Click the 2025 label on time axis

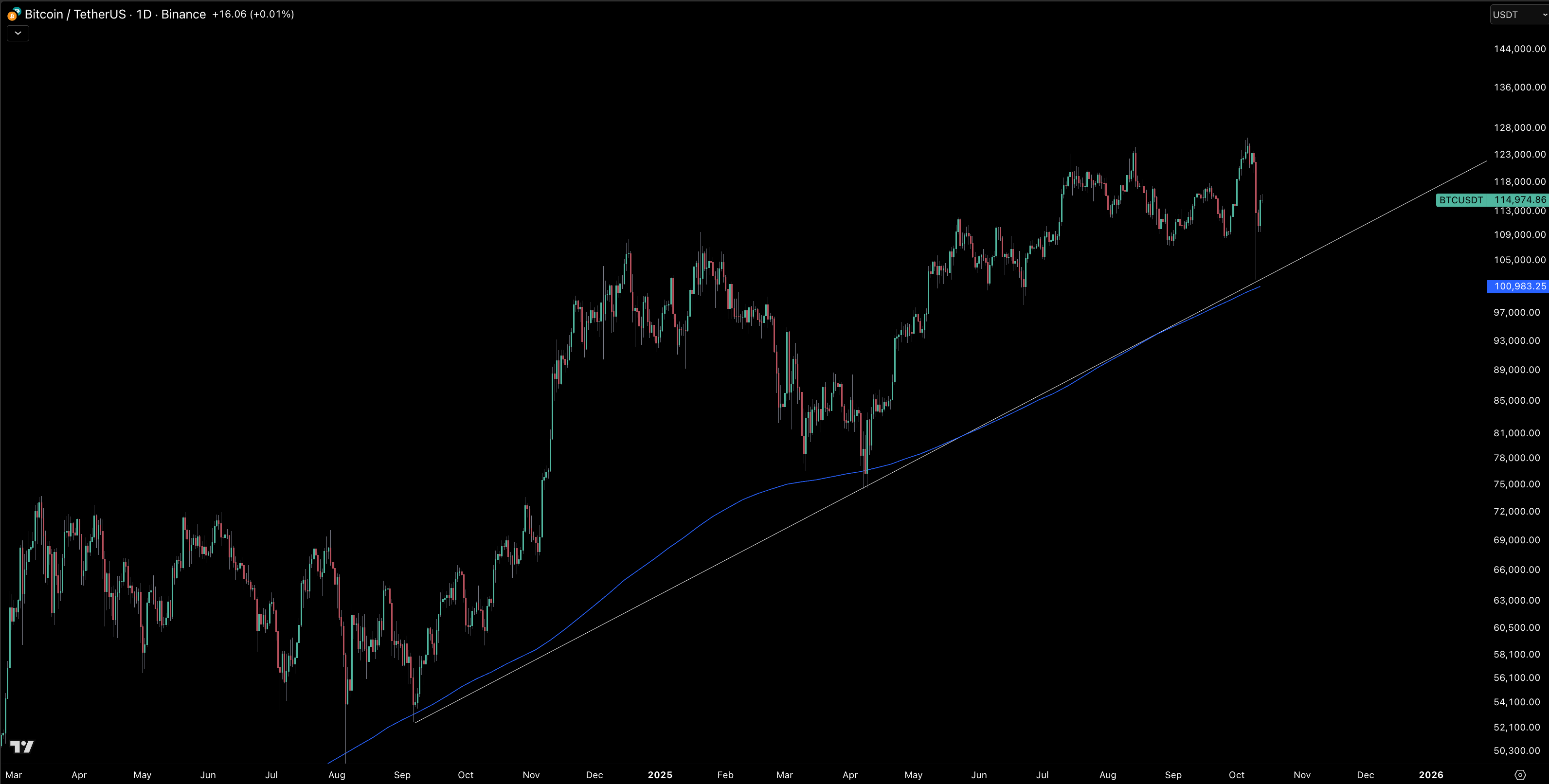(x=660, y=775)
